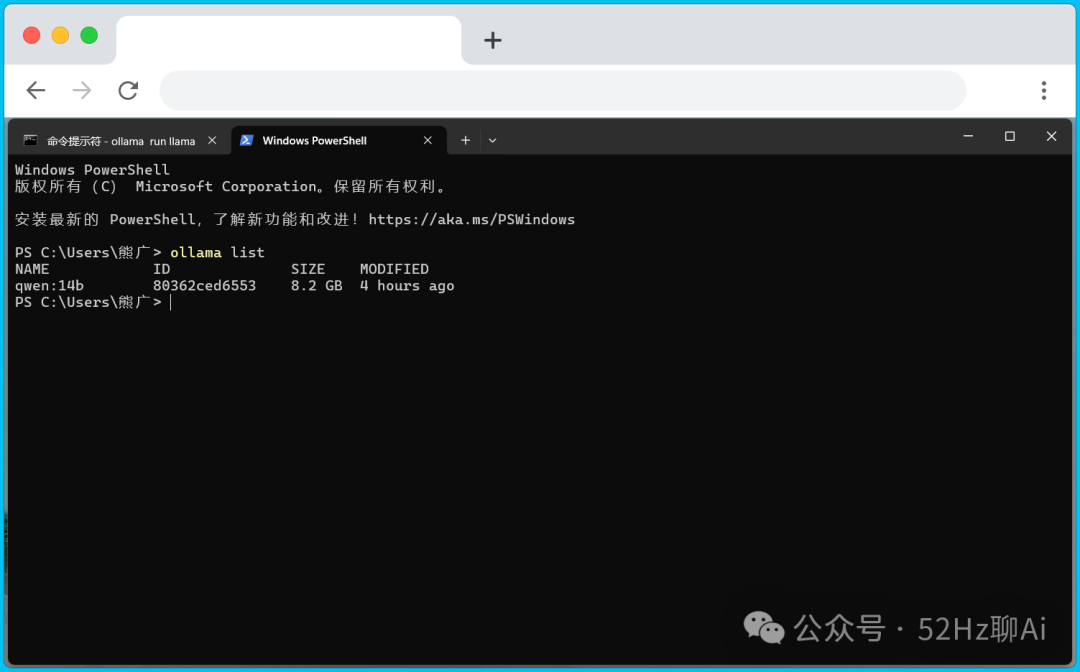Click the '4 hours ago' modified value
This screenshot has width=1080, height=672.
[x=407, y=286]
